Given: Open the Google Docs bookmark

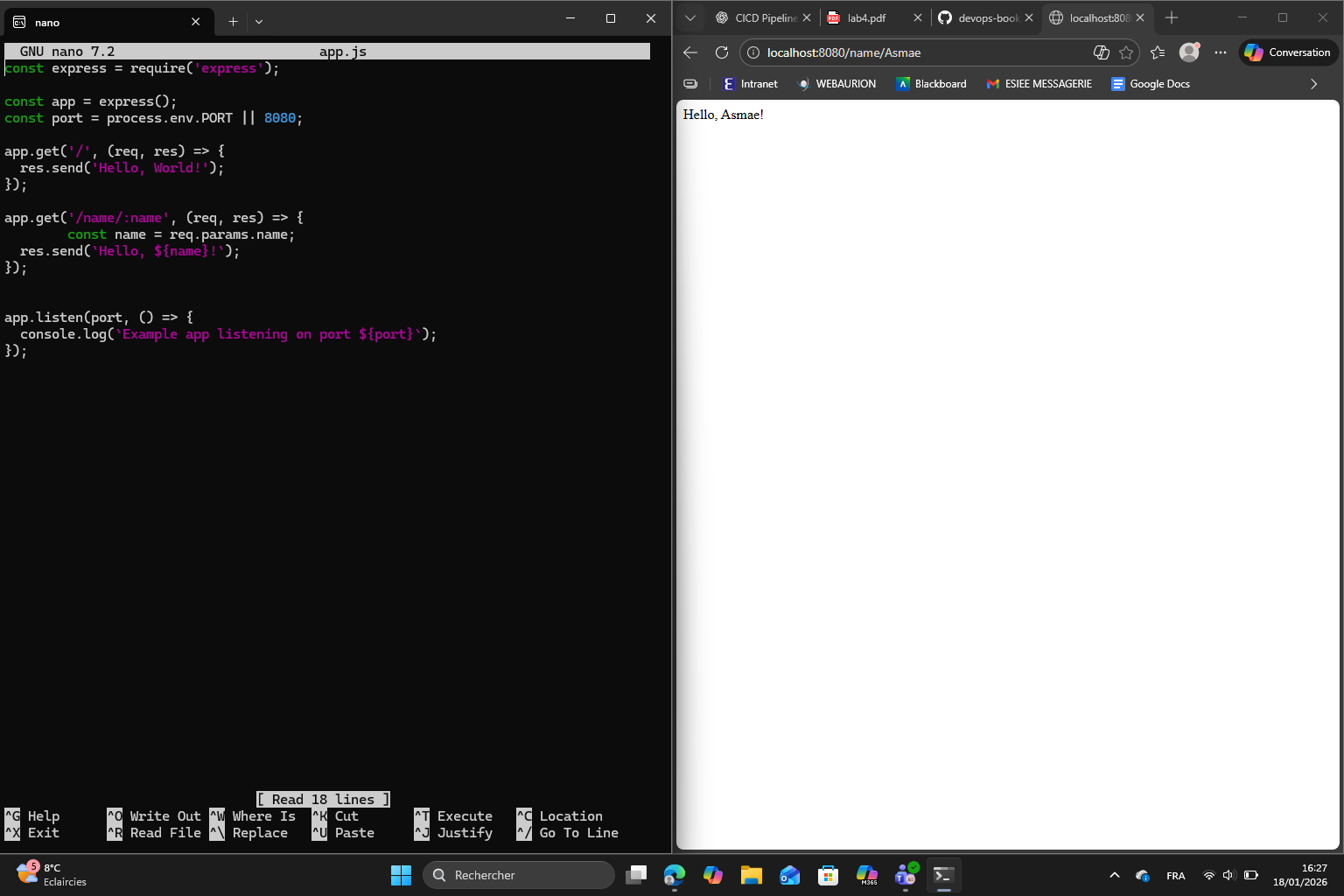Looking at the screenshot, I should point(1150,84).
